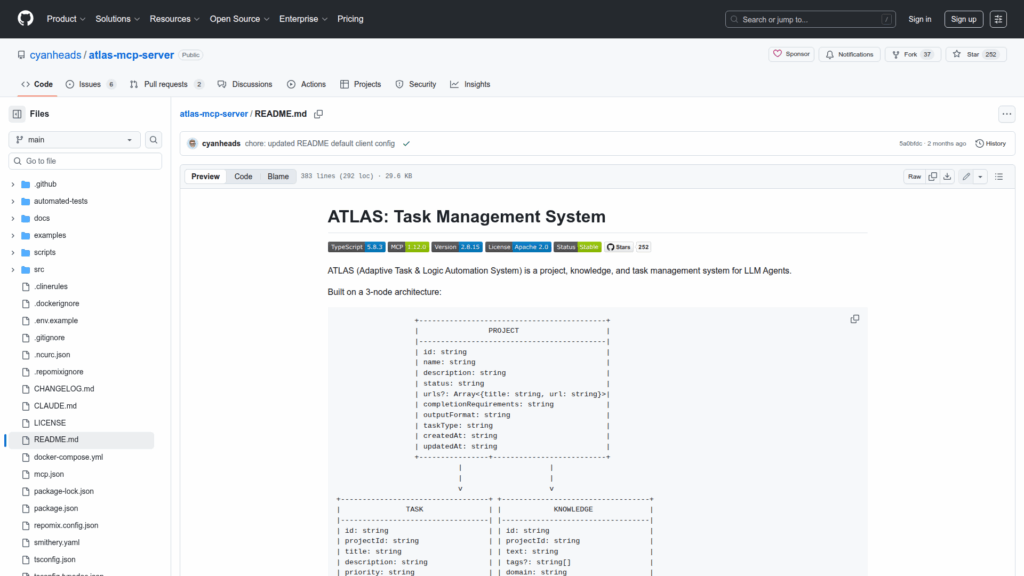Open the Insights tab
Viewport: 1024px width, 576px height.
coord(470,84)
